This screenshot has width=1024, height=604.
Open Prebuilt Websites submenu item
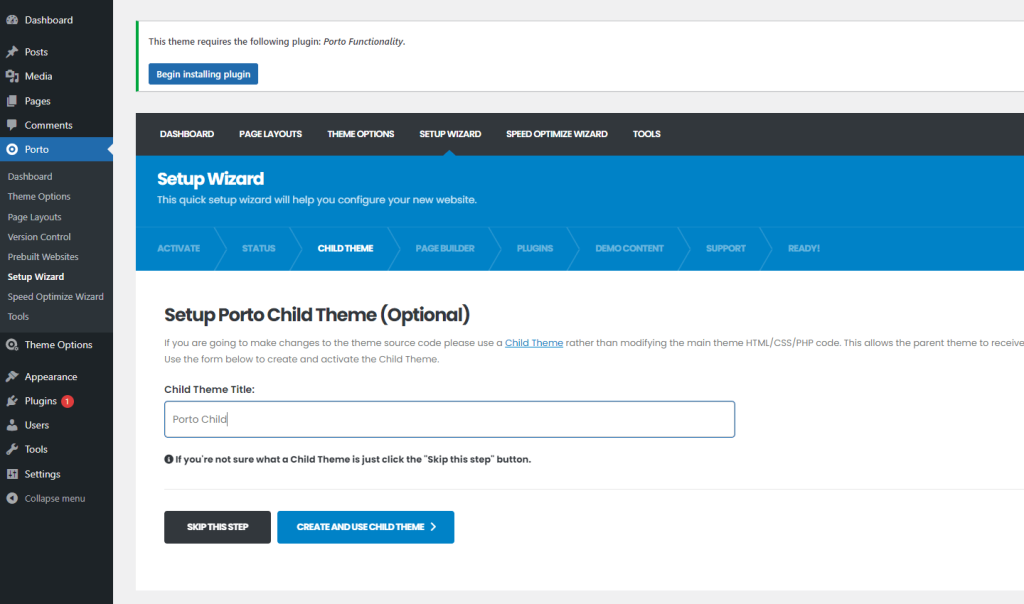pyautogui.click(x=43, y=257)
